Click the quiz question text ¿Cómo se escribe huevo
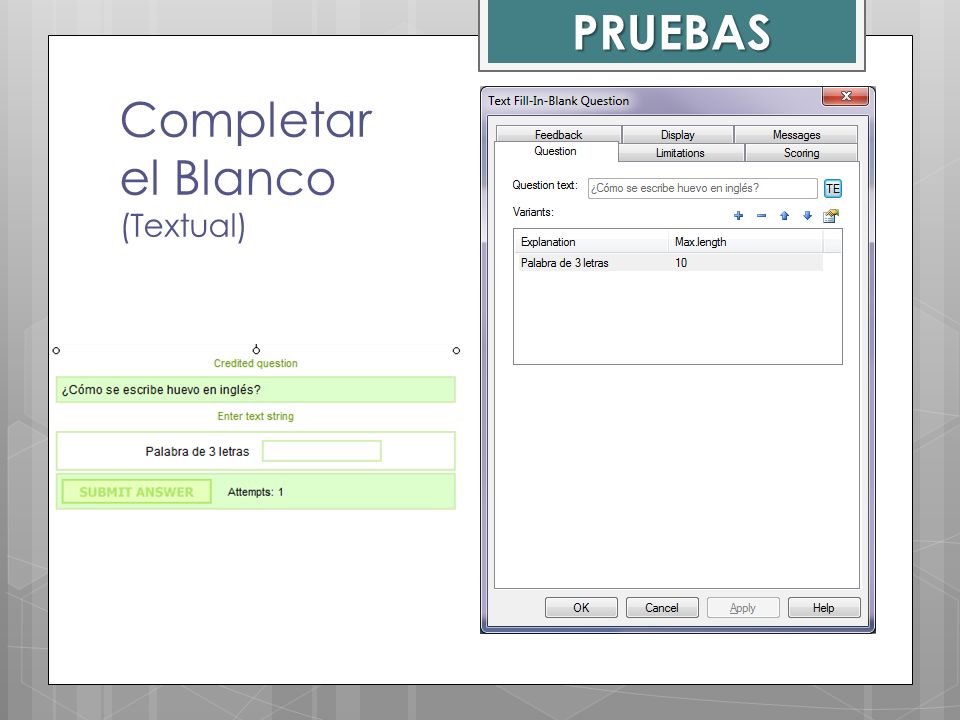The width and height of the screenshot is (960, 720). click(161, 390)
